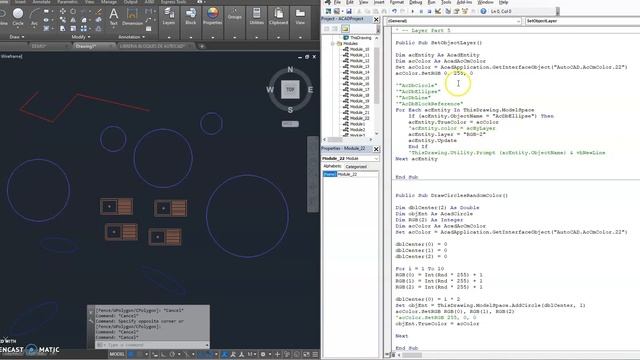Select the Dimension tool

tap(132, 16)
